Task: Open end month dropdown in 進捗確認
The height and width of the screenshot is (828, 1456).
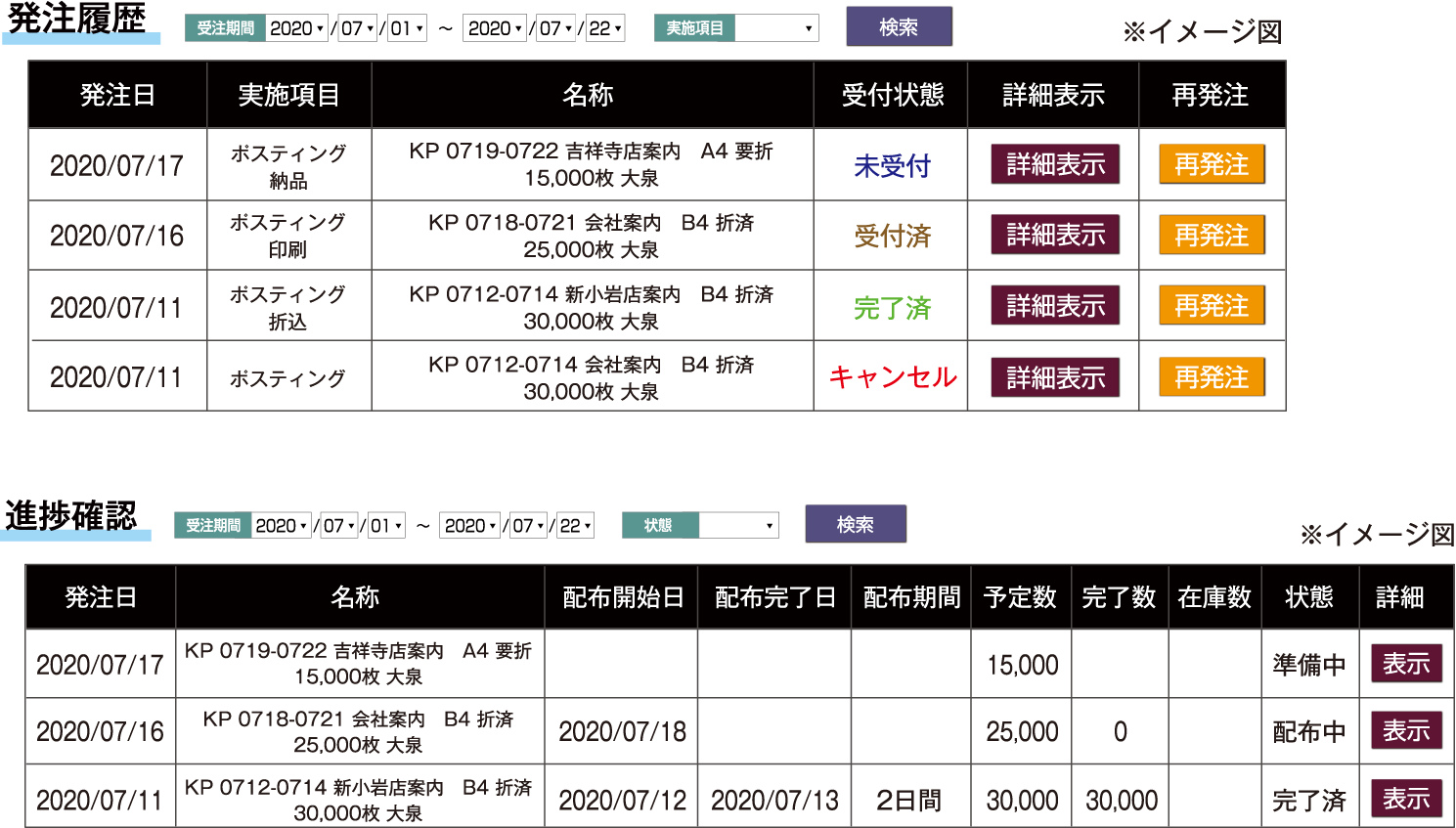Action: coord(529,525)
